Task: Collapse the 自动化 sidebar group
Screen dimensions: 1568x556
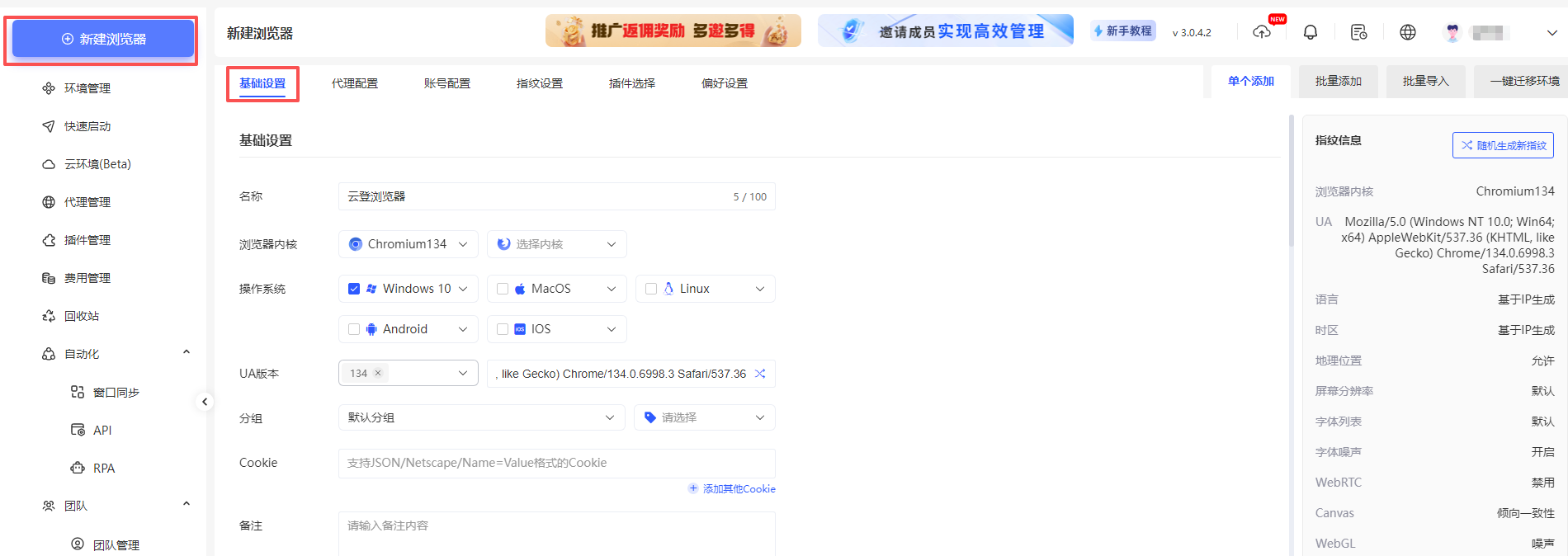Action: (187, 353)
